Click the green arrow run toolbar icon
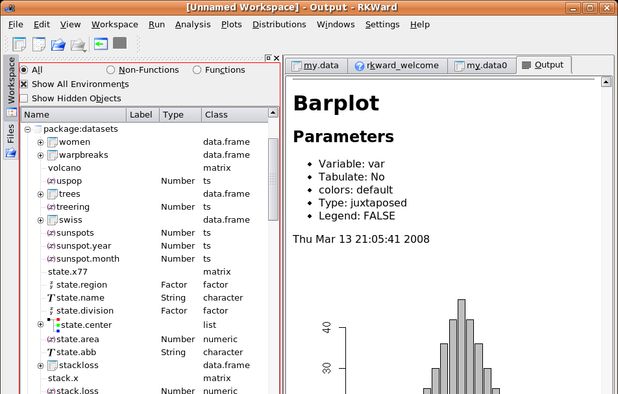This screenshot has height=394, width=618. point(101,44)
